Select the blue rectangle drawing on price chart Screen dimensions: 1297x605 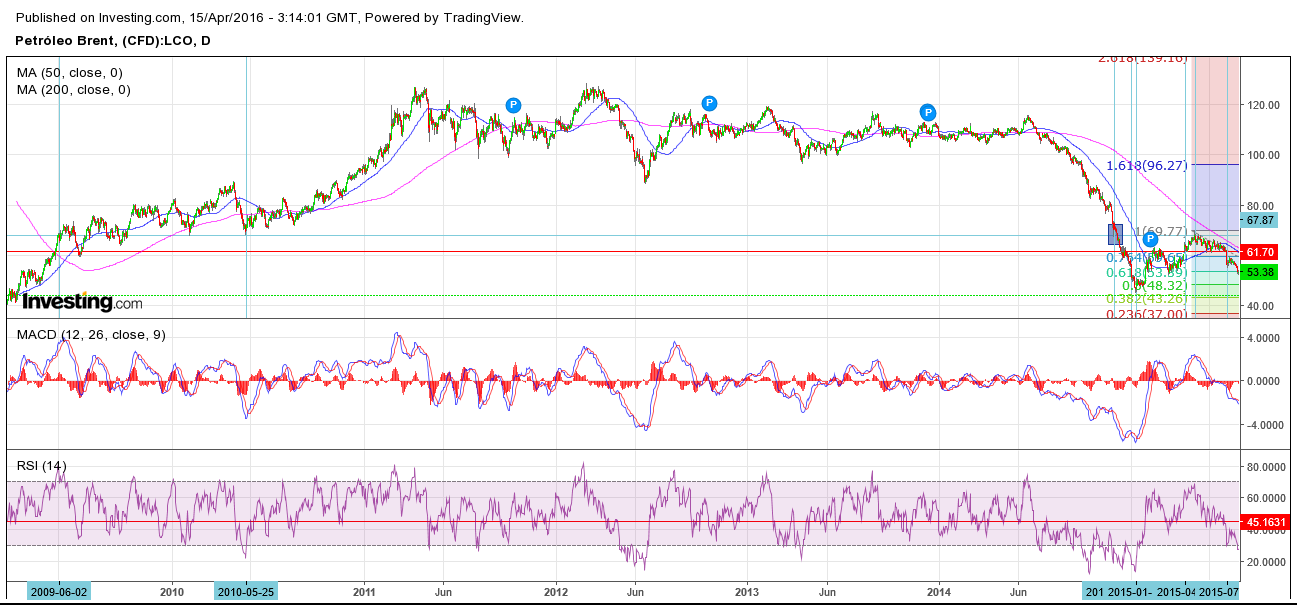(1115, 234)
